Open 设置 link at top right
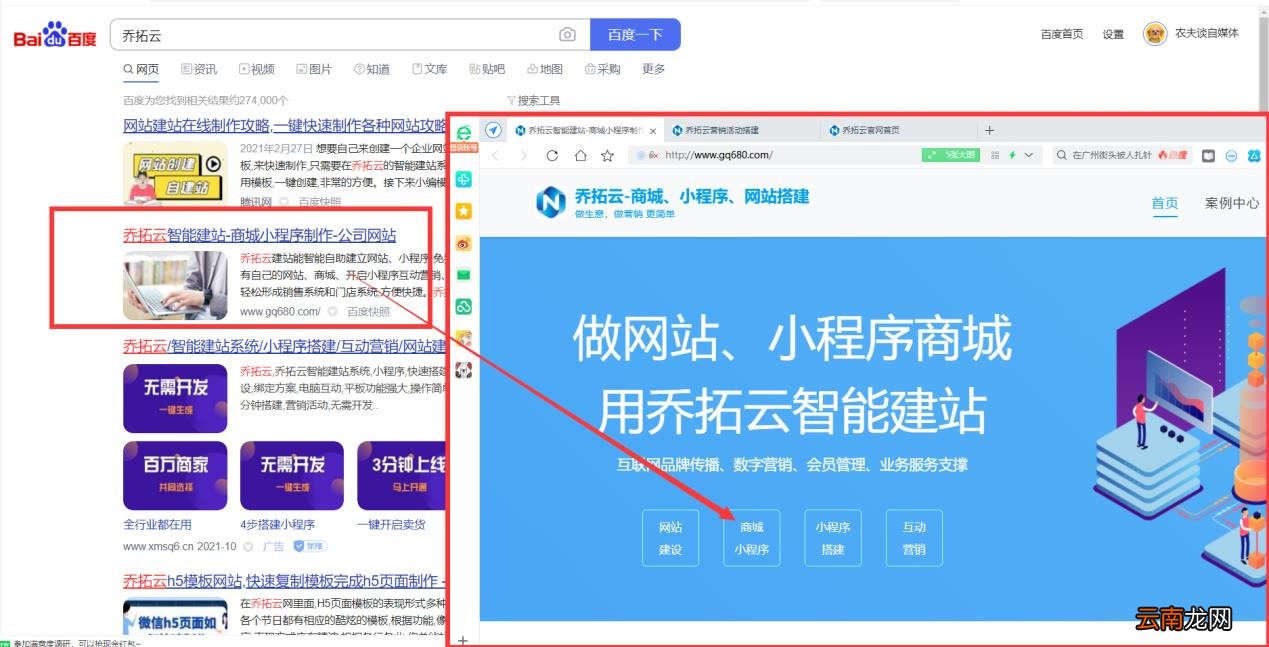The width and height of the screenshot is (1269, 647). click(1113, 34)
